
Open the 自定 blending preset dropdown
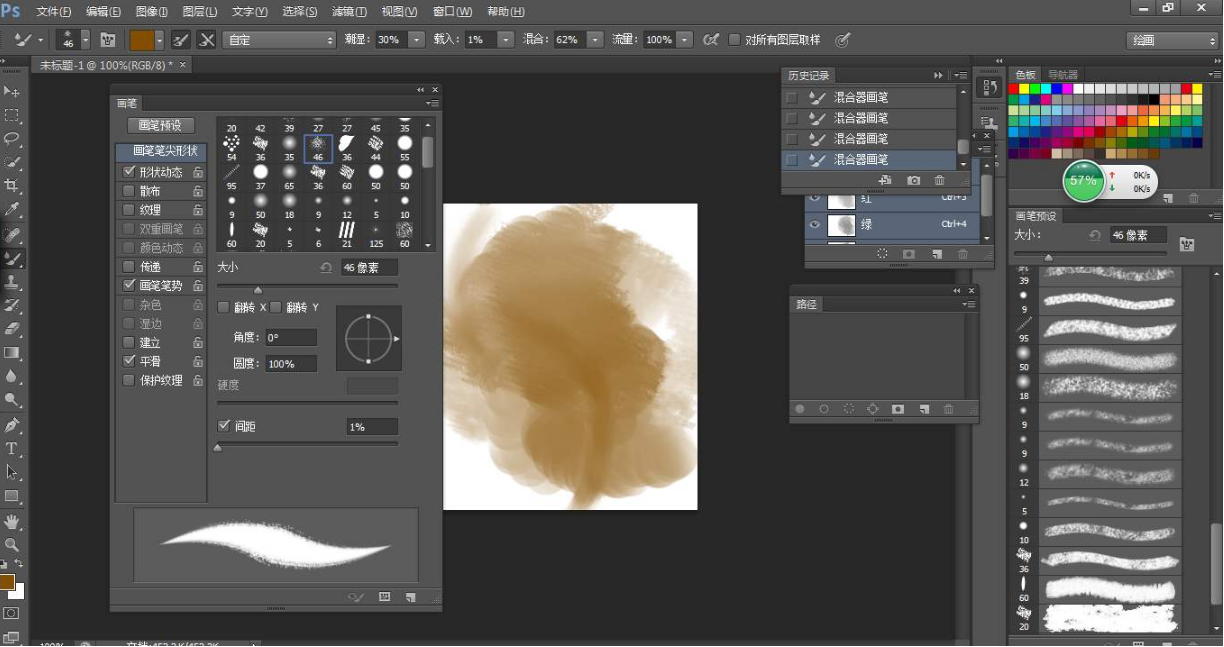279,40
